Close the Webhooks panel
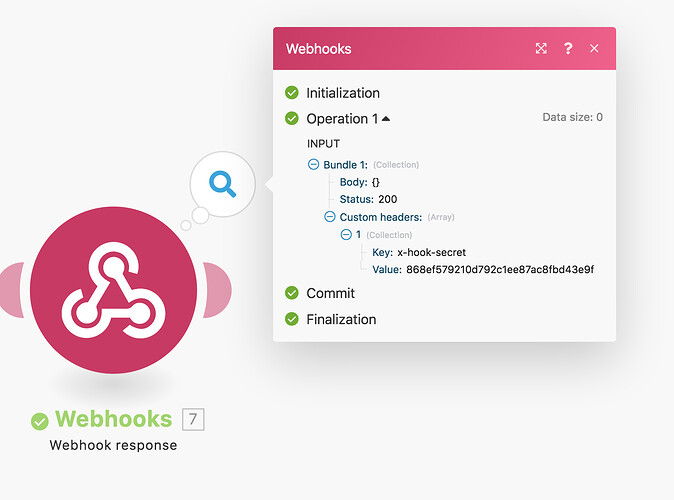The image size is (674, 500). coord(594,48)
